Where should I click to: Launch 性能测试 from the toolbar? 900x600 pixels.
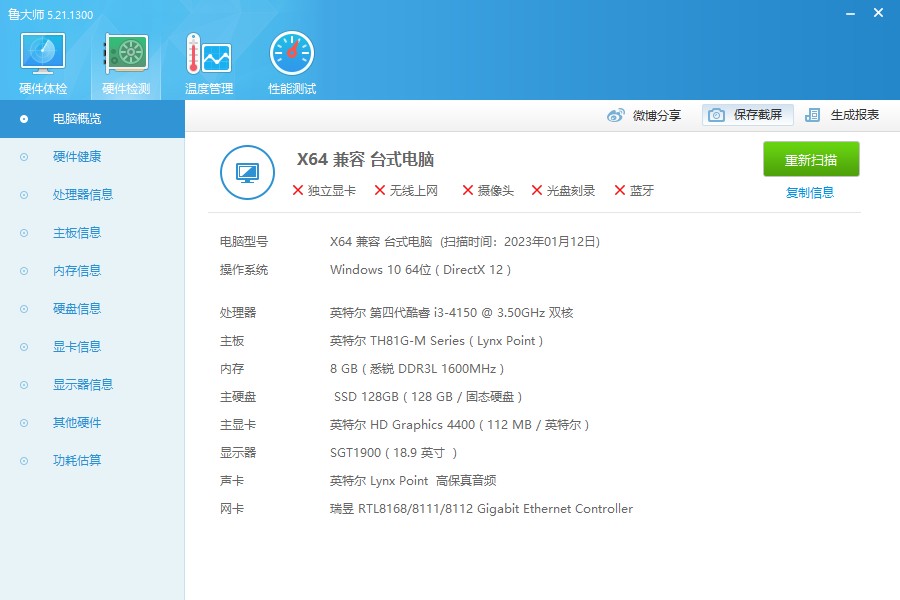[290, 58]
